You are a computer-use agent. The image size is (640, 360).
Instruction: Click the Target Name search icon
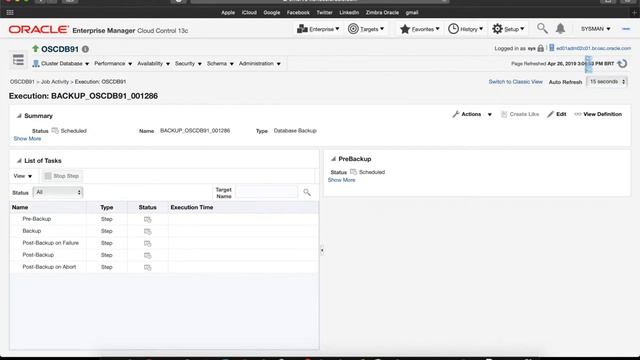[307, 192]
